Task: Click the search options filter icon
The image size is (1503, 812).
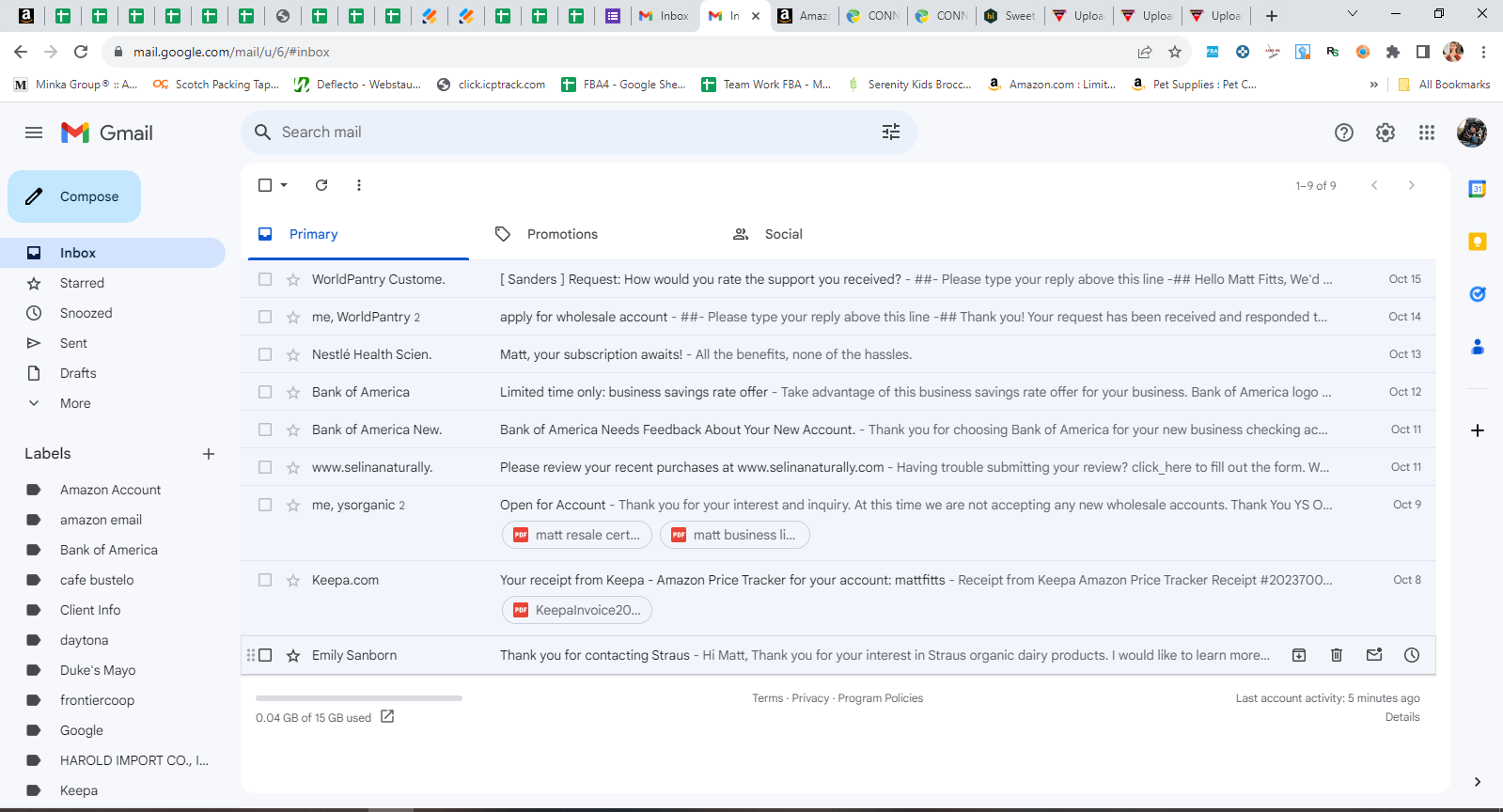Action: point(891,133)
